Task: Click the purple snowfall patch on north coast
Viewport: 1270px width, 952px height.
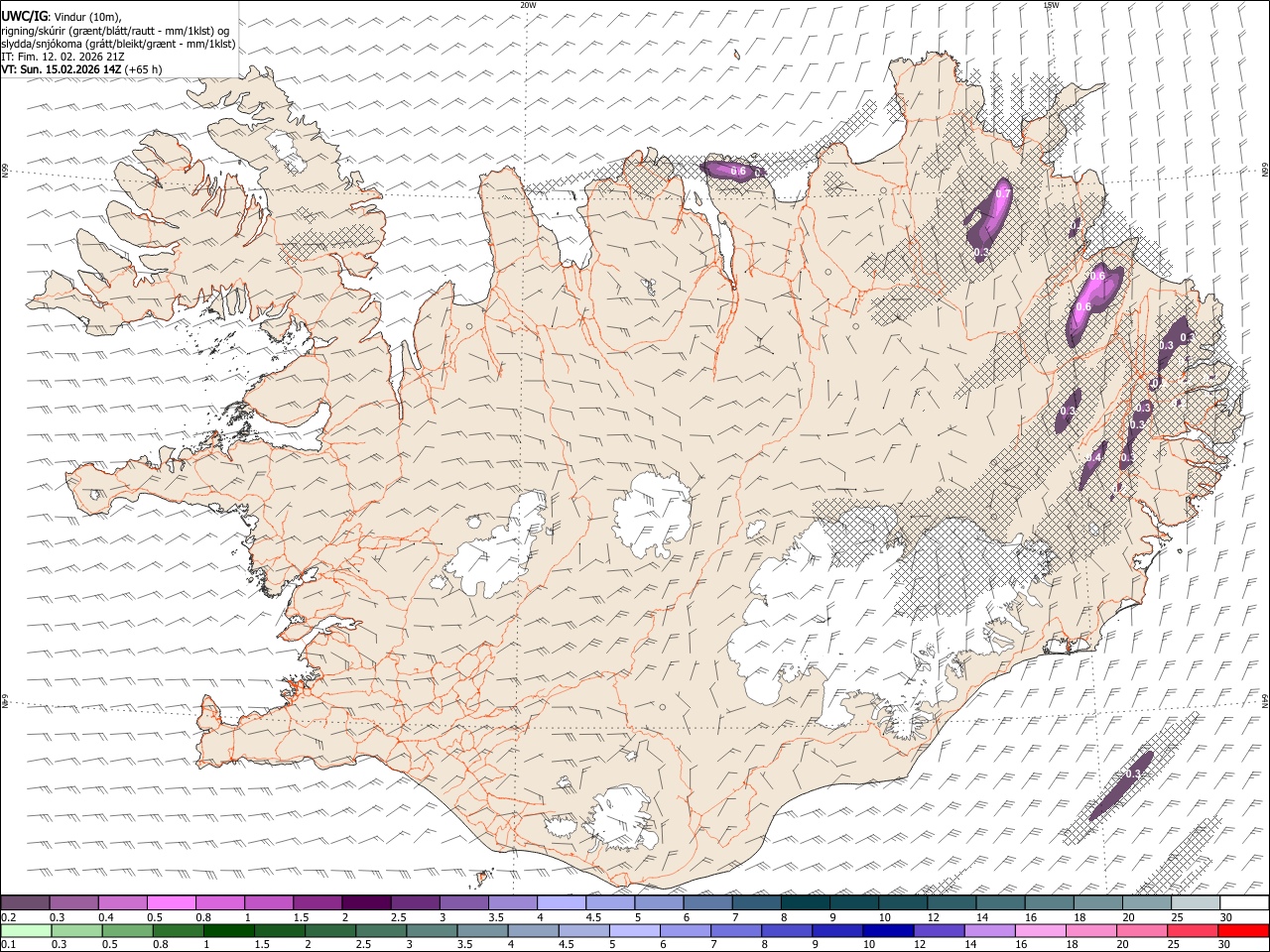Action: click(734, 171)
